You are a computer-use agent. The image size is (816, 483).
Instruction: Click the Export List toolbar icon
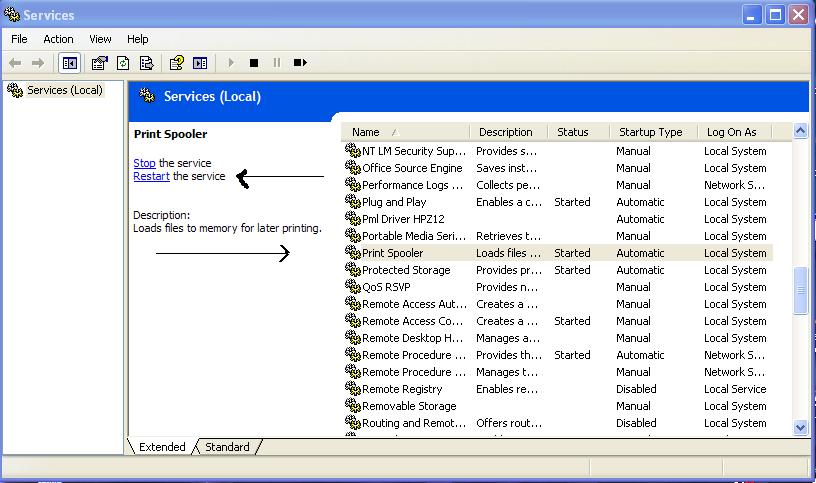click(146, 63)
